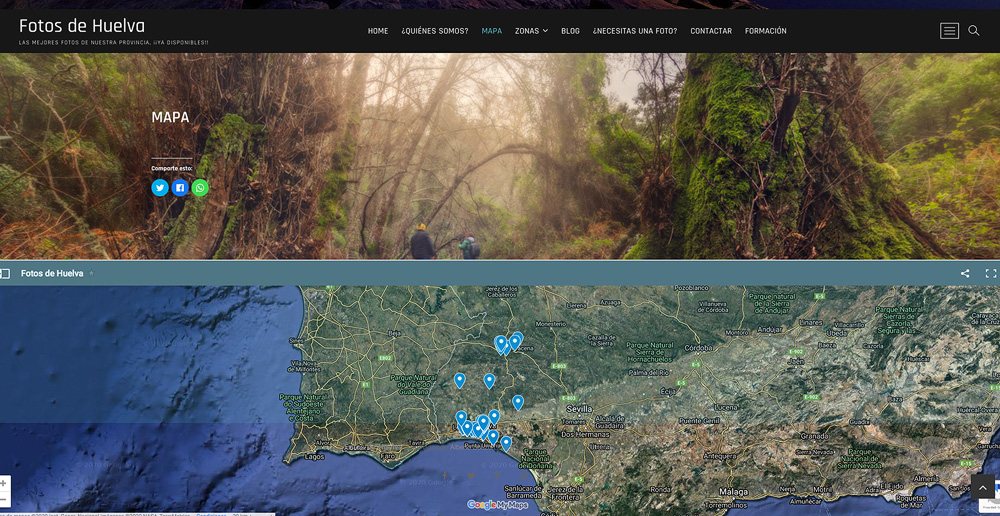Image resolution: width=1000 pixels, height=516 pixels.
Task: Click the Dos Hermanas map label
Action: click(x=584, y=434)
